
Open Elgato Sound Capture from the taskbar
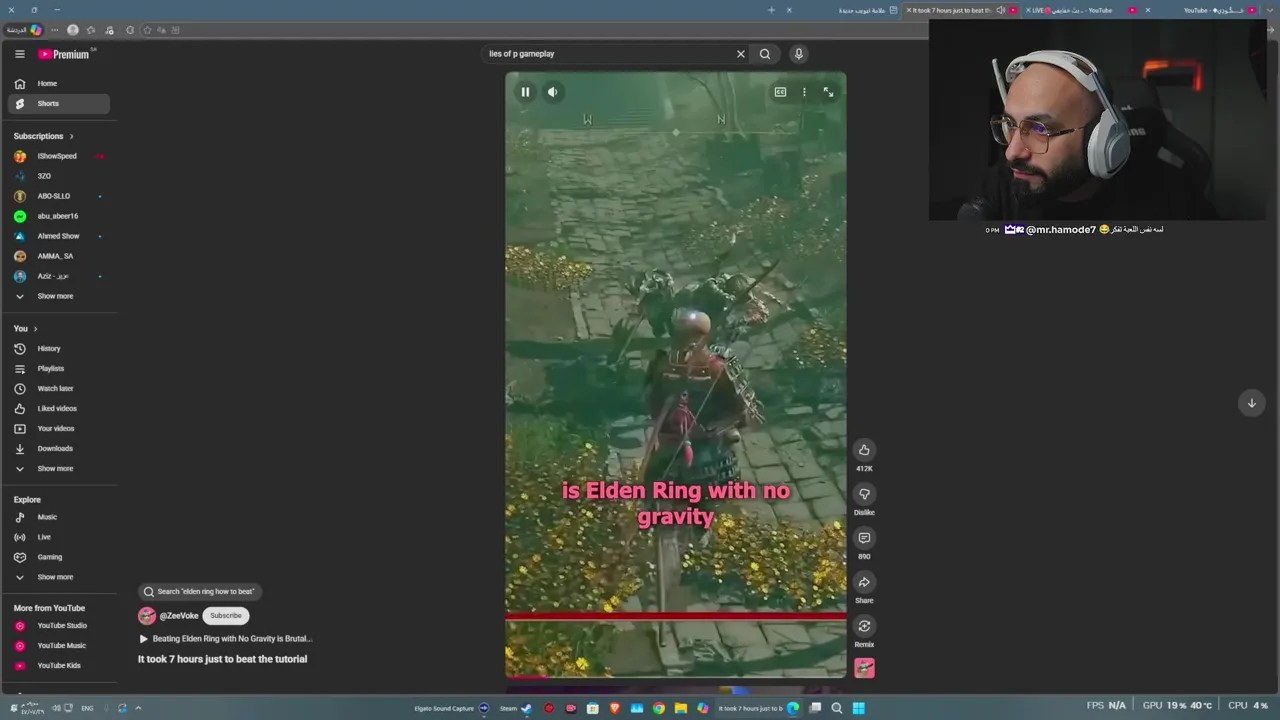[x=484, y=708]
